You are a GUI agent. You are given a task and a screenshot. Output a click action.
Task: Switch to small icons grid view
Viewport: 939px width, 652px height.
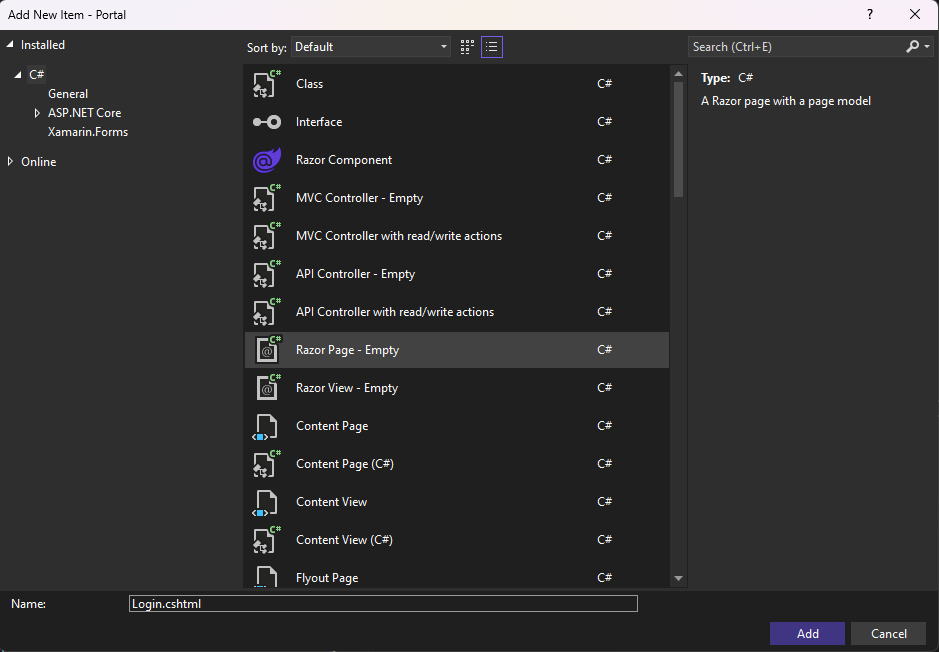(x=467, y=47)
